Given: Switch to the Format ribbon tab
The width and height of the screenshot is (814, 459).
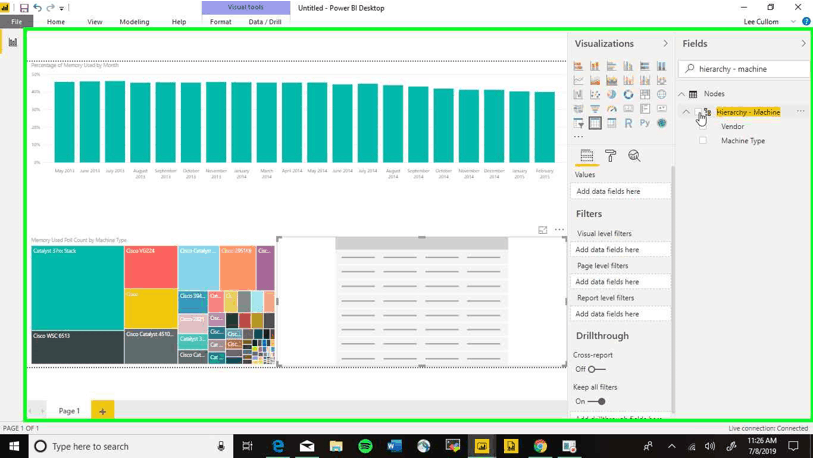Looking at the screenshot, I should point(221,22).
